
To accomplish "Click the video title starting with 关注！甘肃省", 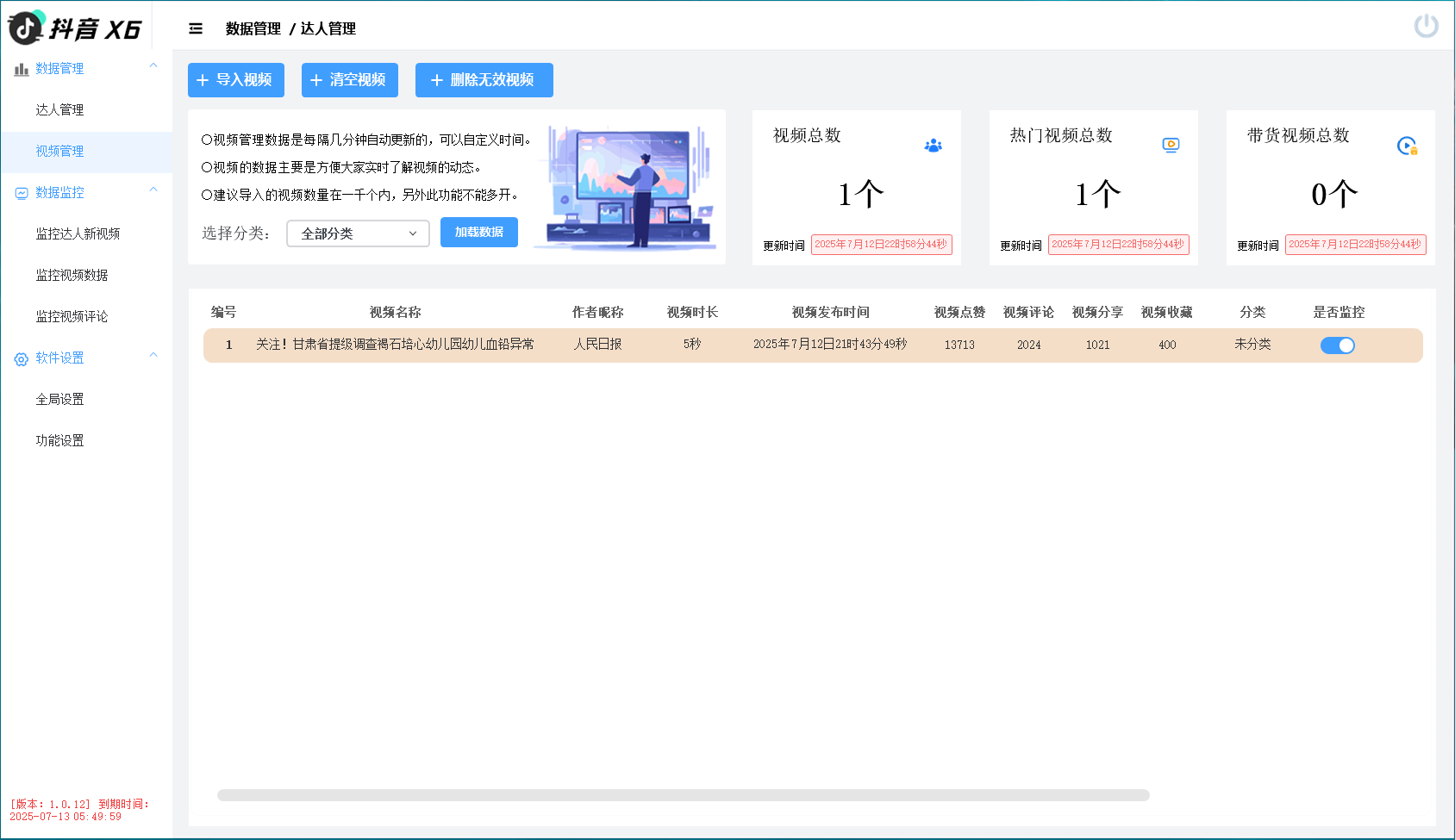I will [395, 345].
